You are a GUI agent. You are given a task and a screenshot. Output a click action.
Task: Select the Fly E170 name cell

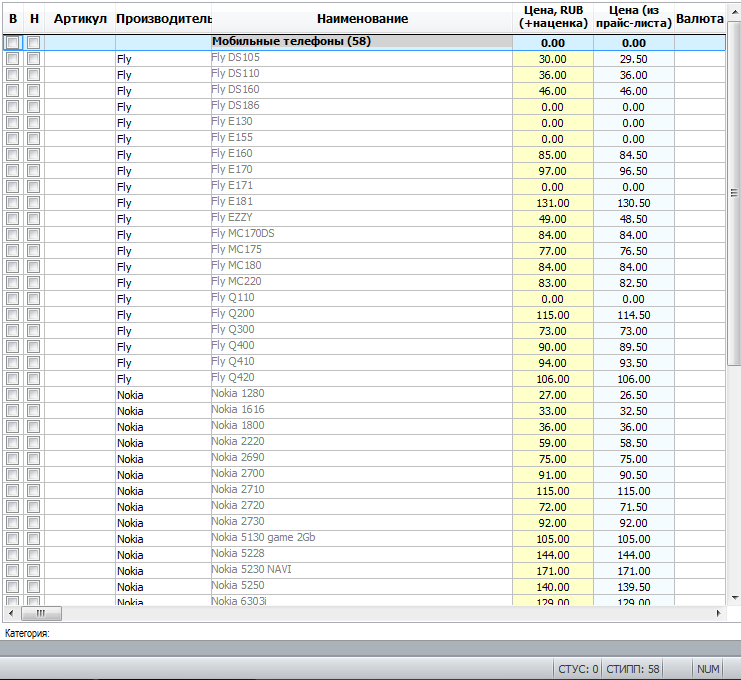point(362,171)
